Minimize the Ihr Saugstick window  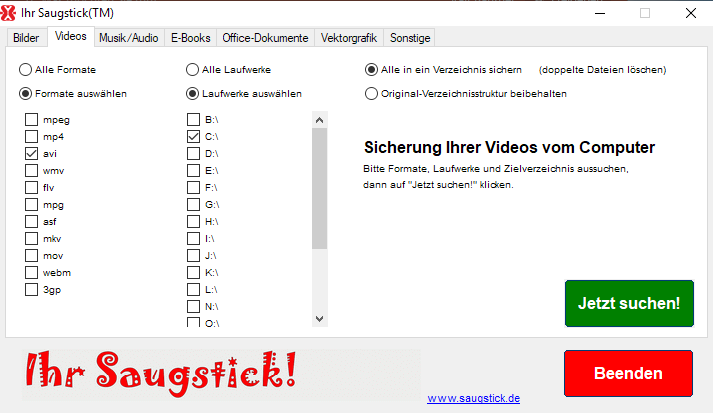pos(600,13)
